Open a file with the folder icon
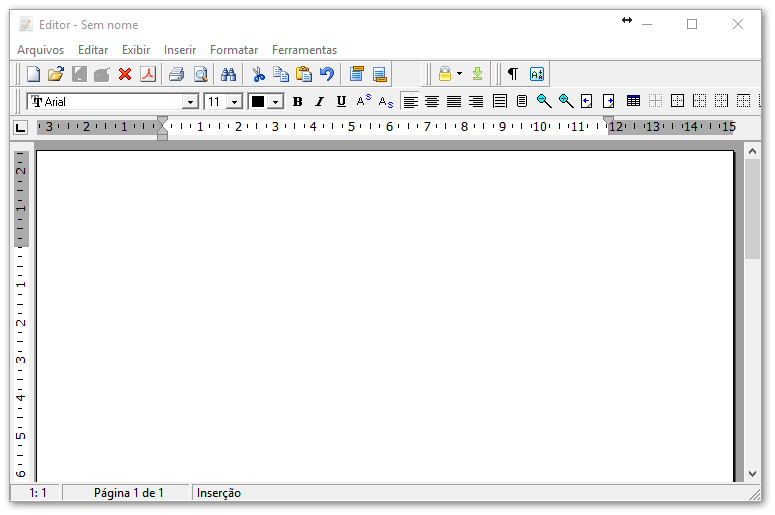Viewport: 775px width, 515px height. tap(56, 74)
